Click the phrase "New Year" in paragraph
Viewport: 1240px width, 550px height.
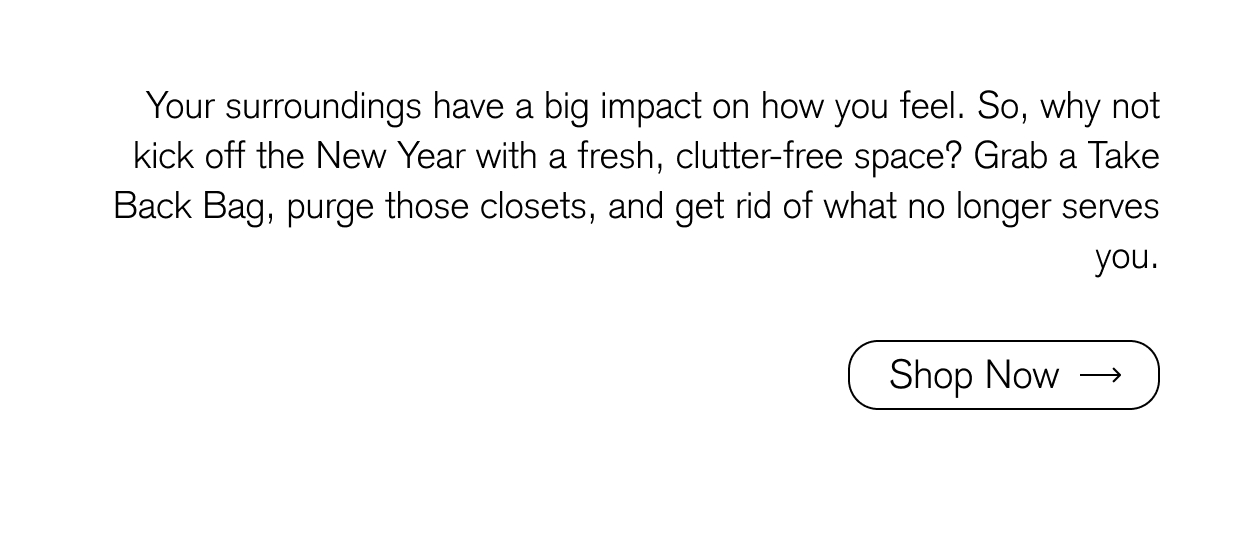tap(391, 156)
